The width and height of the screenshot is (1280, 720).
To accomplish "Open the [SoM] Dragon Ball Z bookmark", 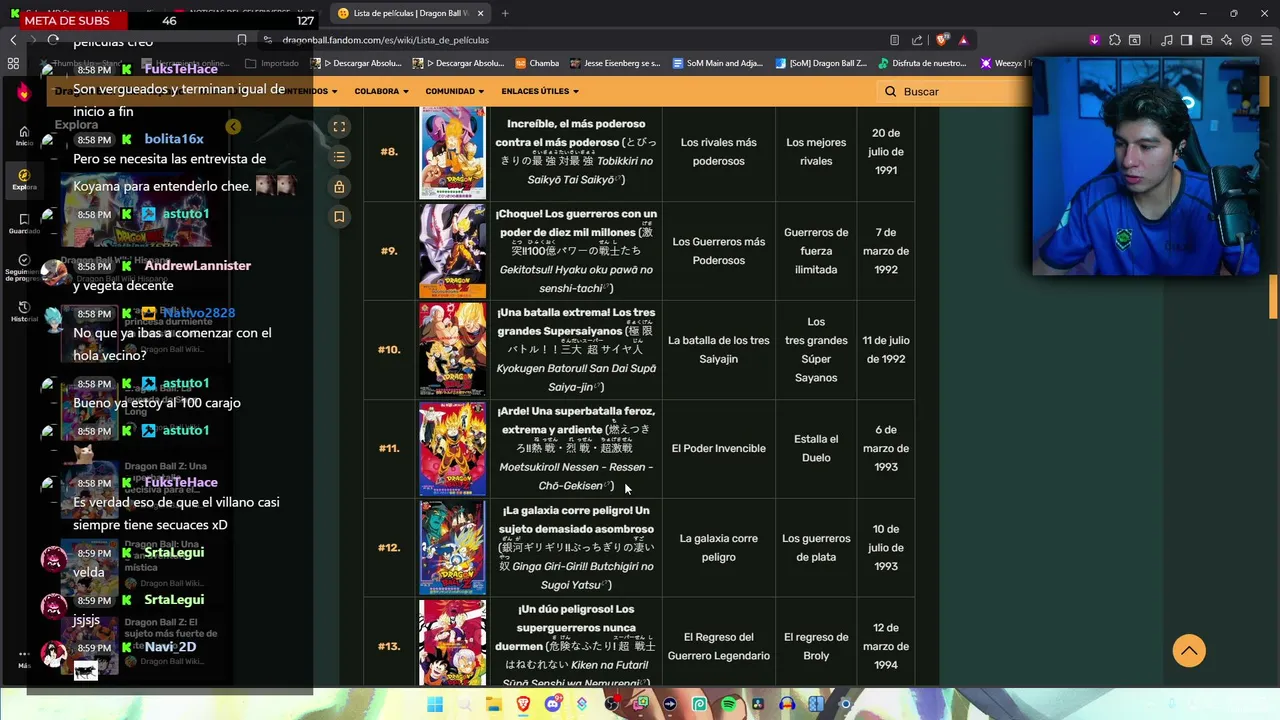I will [x=820, y=63].
